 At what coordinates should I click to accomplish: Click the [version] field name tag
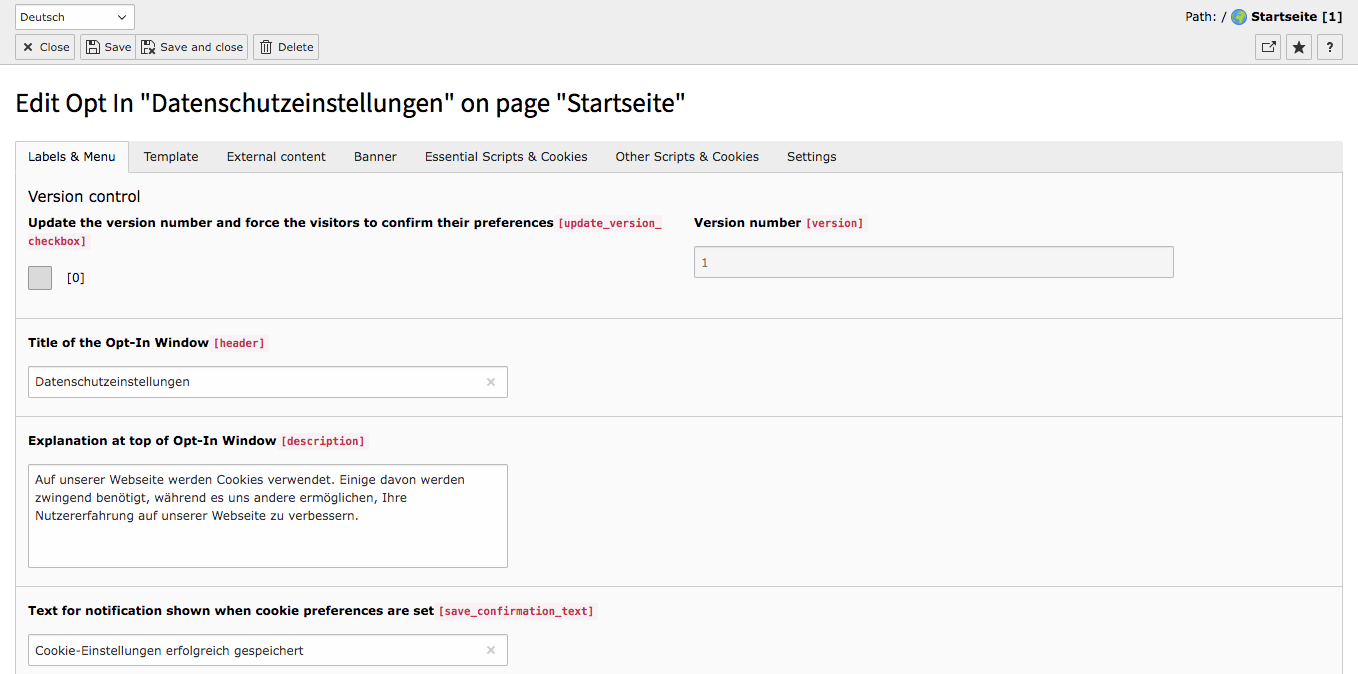835,223
